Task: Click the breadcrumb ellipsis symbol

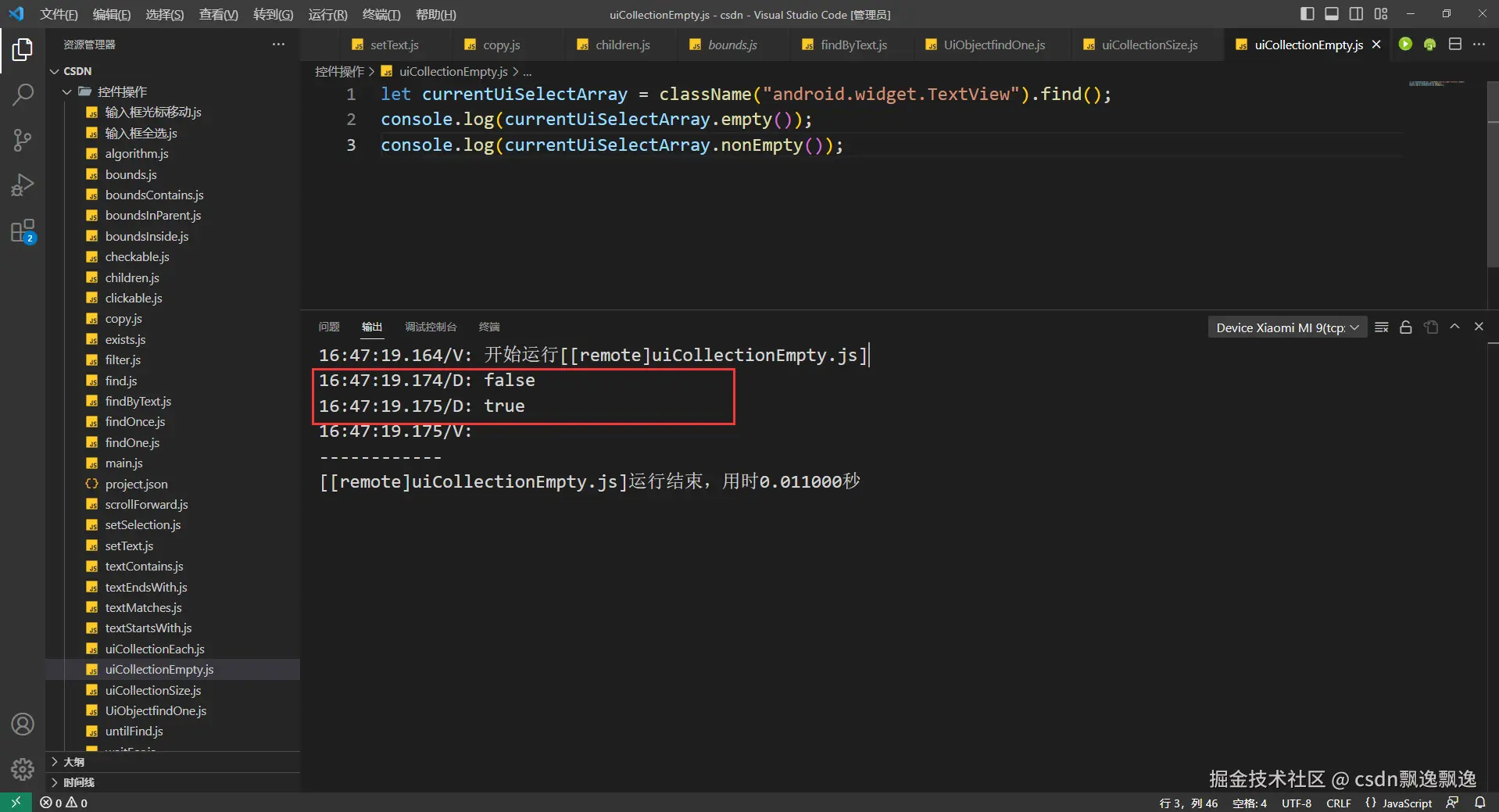Action: [x=528, y=71]
